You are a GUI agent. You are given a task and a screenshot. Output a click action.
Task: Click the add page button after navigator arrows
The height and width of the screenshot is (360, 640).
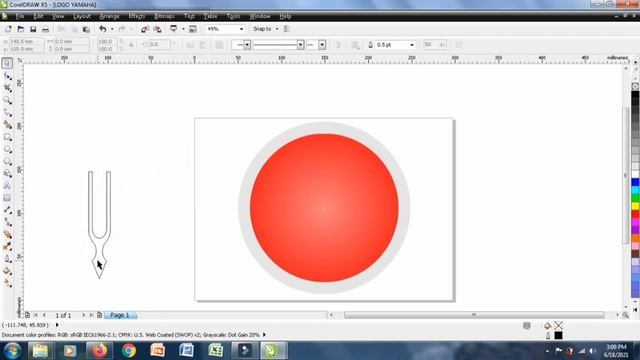click(x=99, y=315)
